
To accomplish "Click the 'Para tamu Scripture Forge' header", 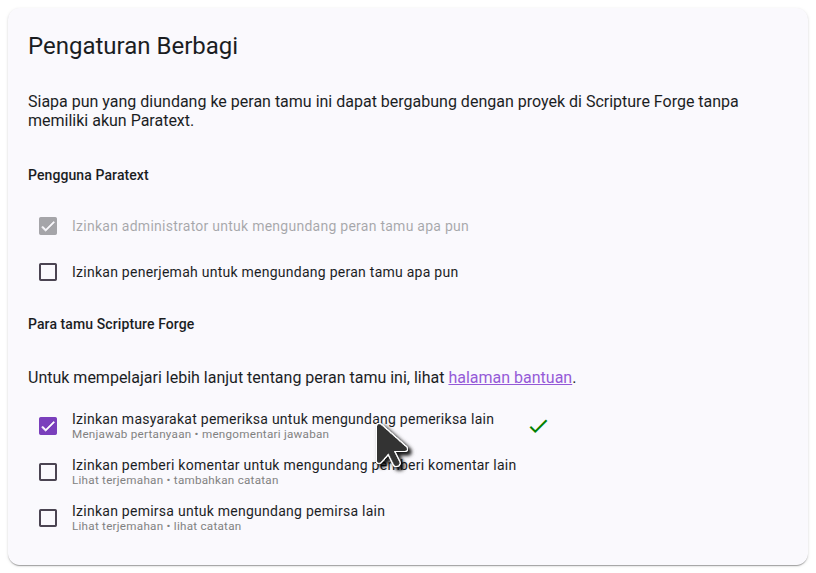I will point(111,324).
